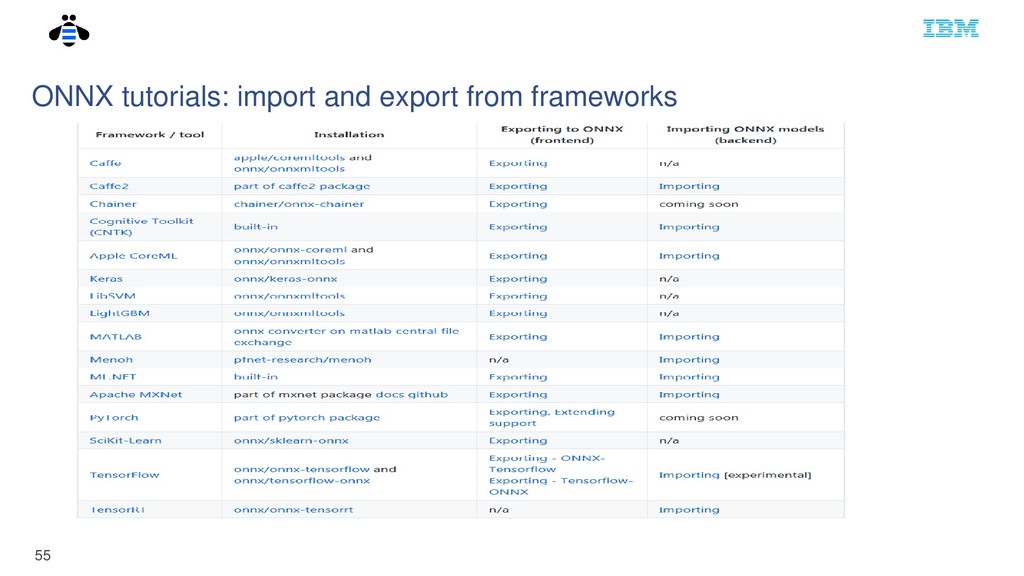The height and width of the screenshot is (576, 1024).
Task: Click 'coming soon' in the Chainer row
Action: pyautogui.click(x=699, y=204)
